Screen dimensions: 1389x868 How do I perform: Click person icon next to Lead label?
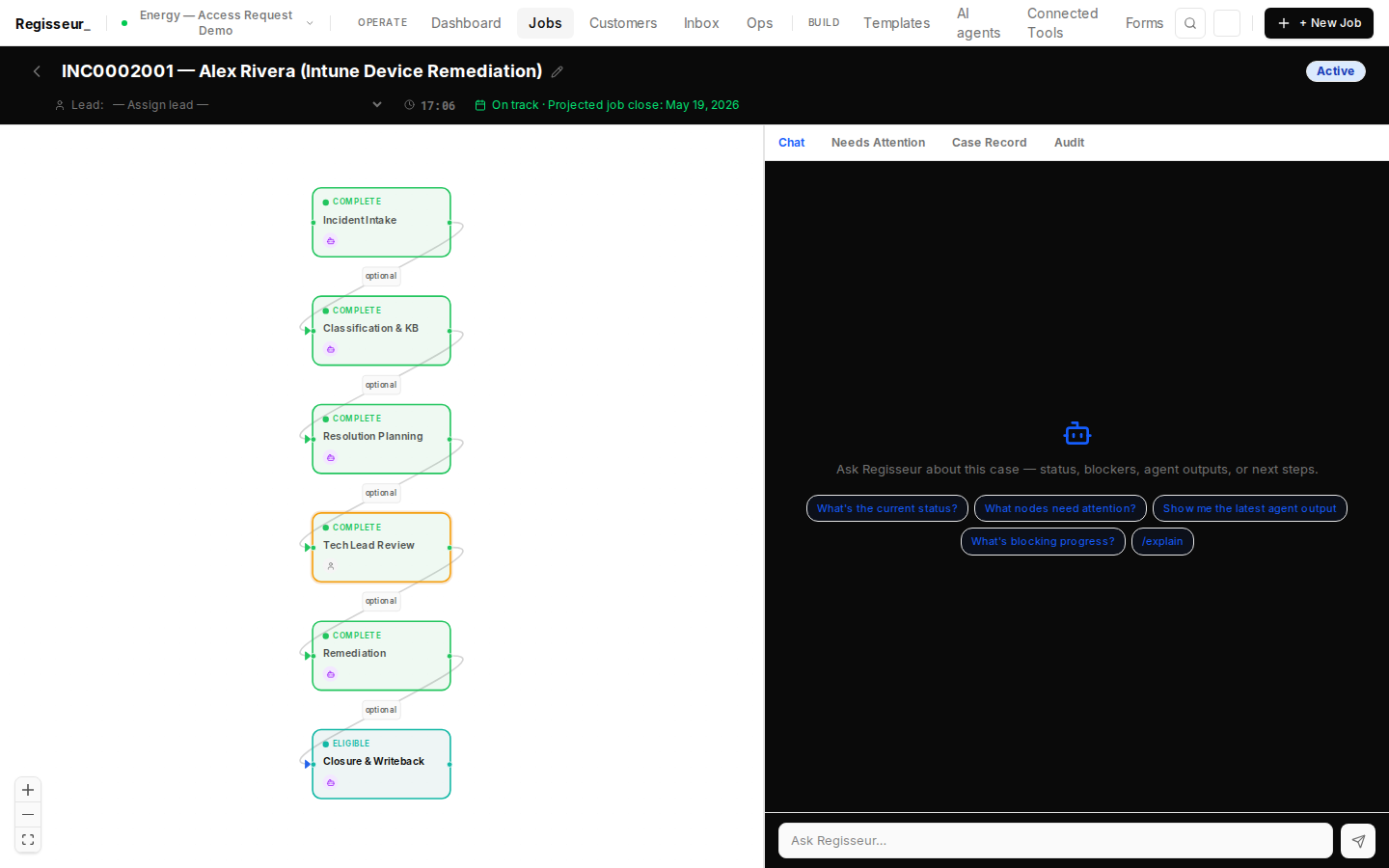coord(60,105)
